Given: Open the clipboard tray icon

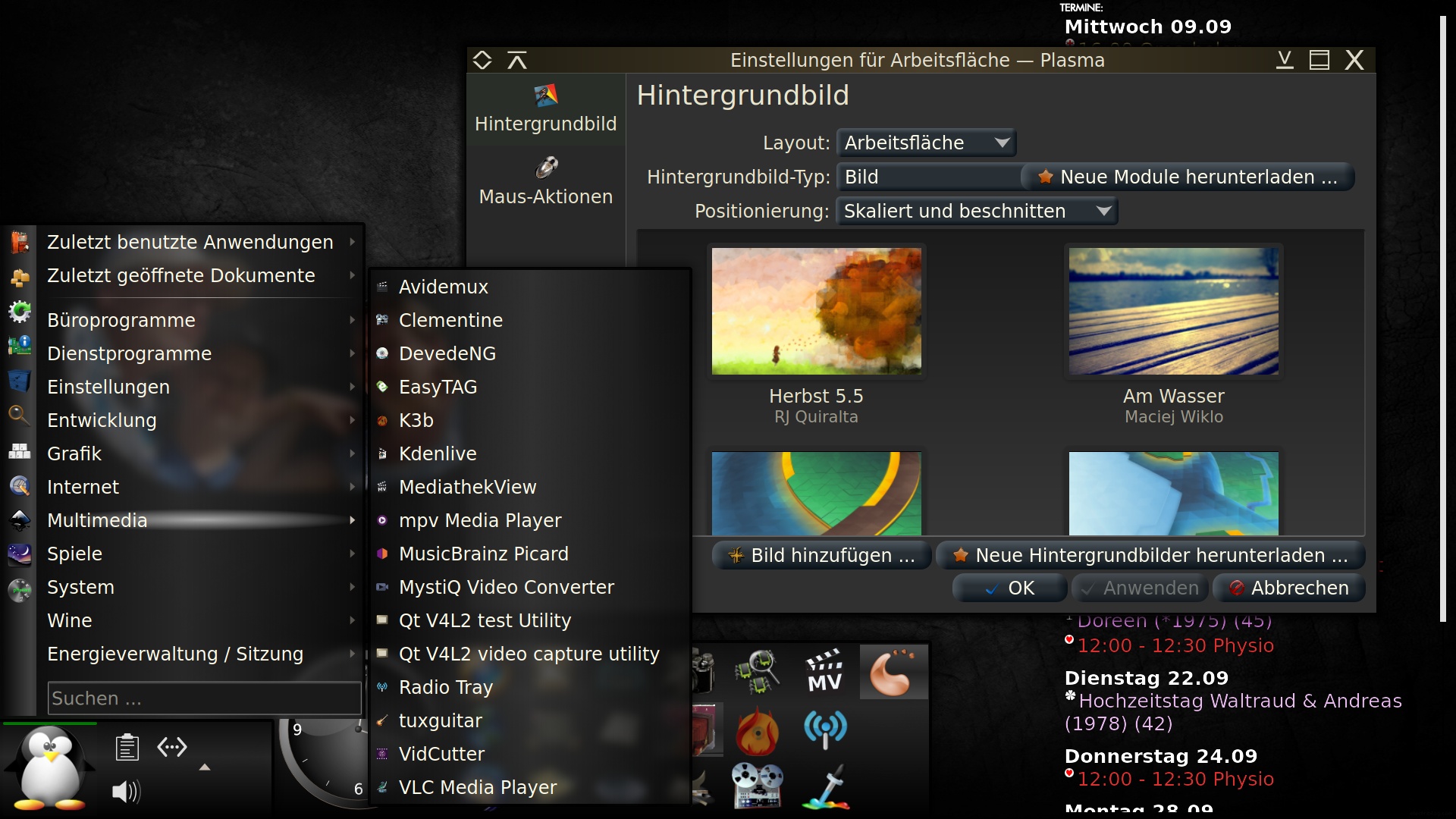Looking at the screenshot, I should coord(127,748).
